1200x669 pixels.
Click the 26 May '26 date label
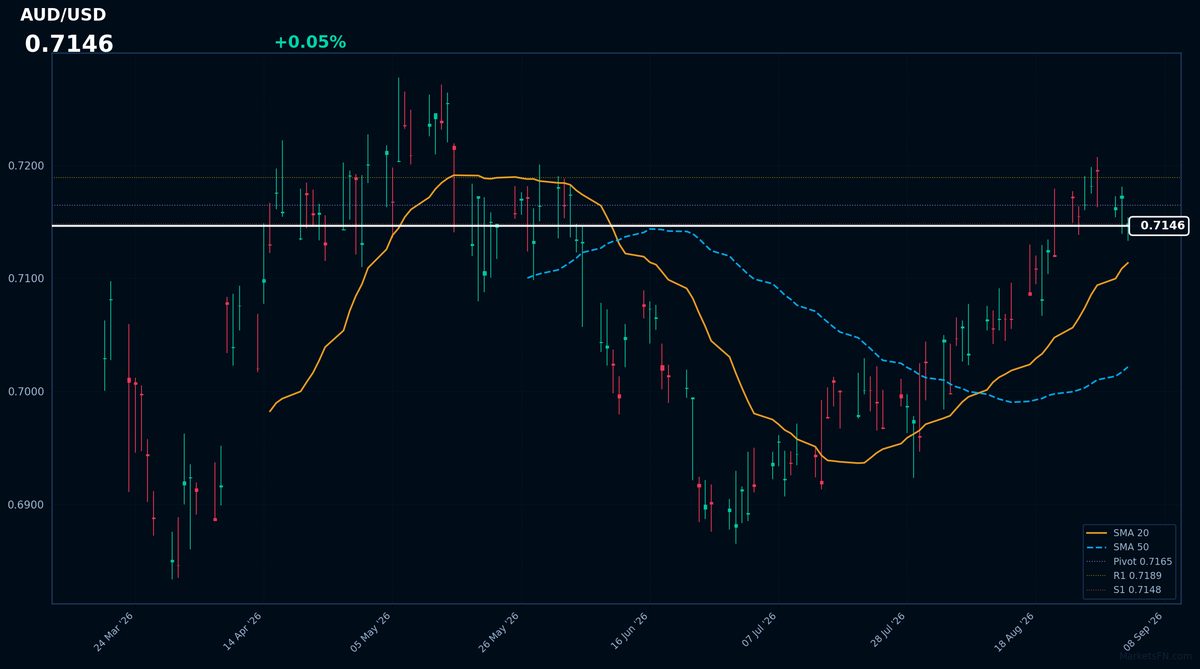pos(499,632)
